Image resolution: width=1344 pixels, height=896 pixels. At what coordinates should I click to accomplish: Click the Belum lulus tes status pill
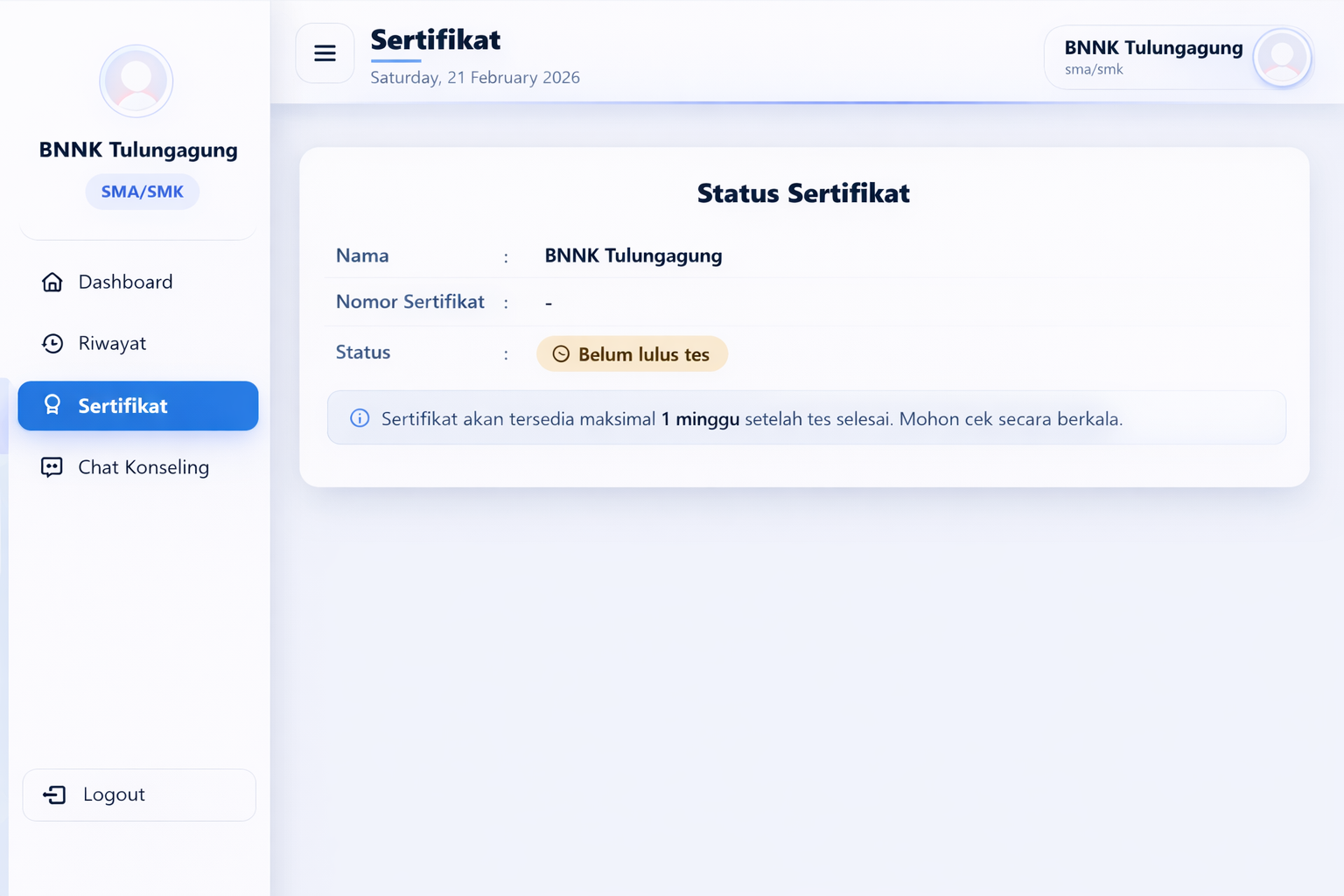pyautogui.click(x=632, y=353)
